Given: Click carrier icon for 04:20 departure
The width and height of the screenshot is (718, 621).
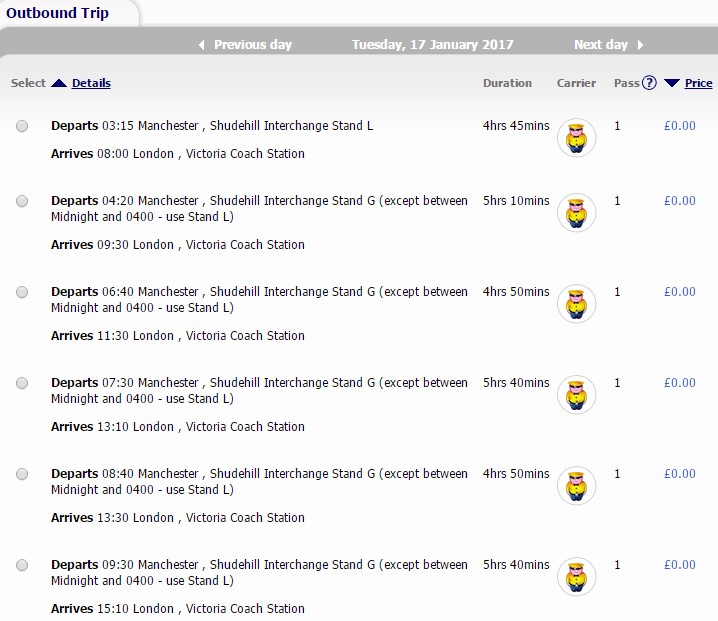Looking at the screenshot, I should [577, 213].
